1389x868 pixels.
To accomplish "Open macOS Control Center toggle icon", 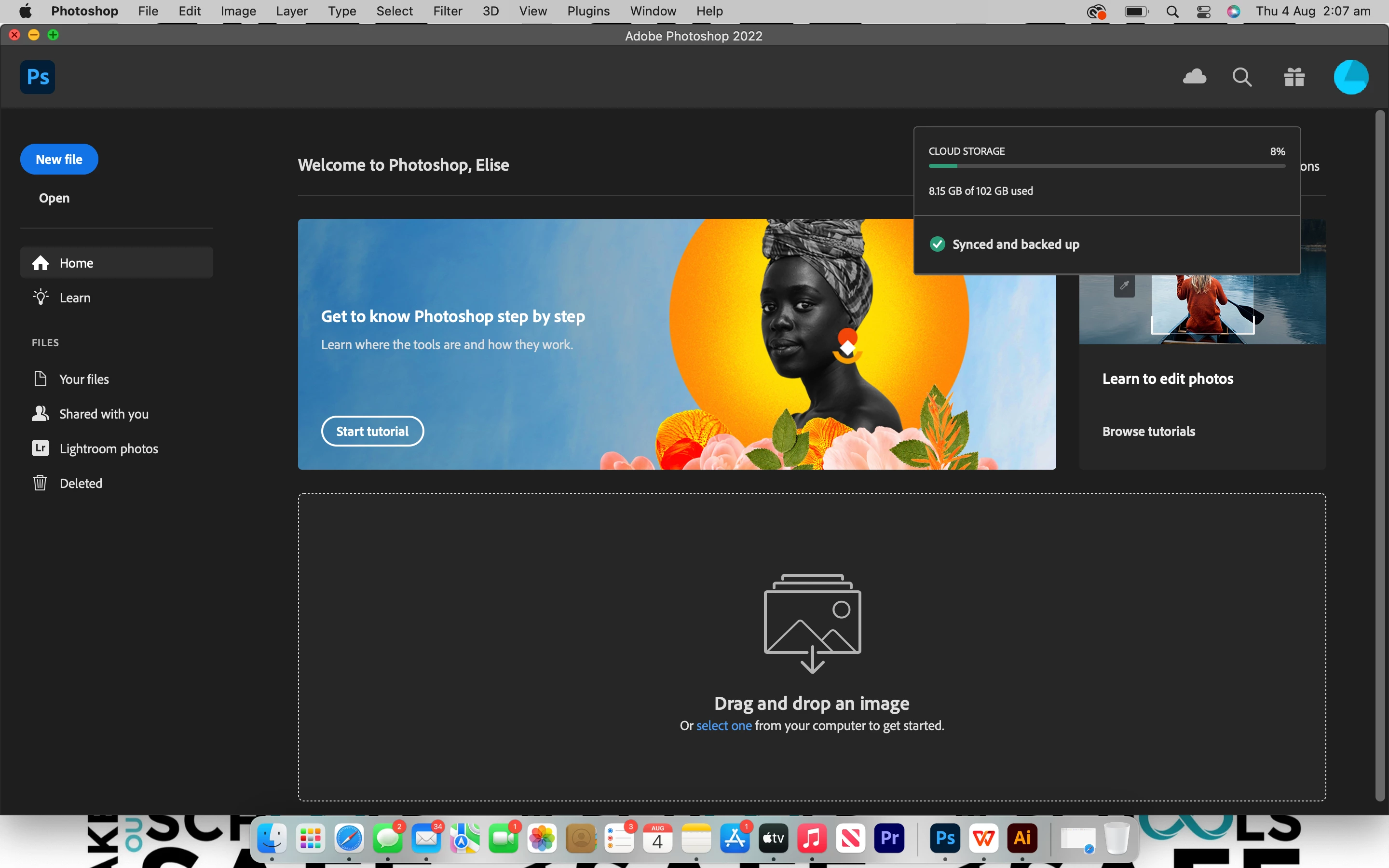I will point(1204,12).
